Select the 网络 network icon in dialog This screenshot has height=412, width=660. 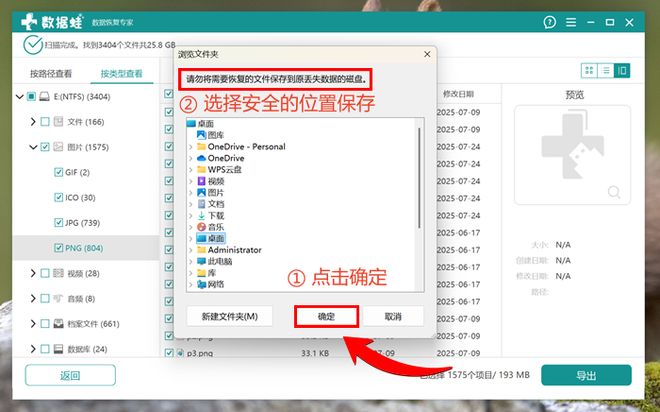[x=201, y=284]
